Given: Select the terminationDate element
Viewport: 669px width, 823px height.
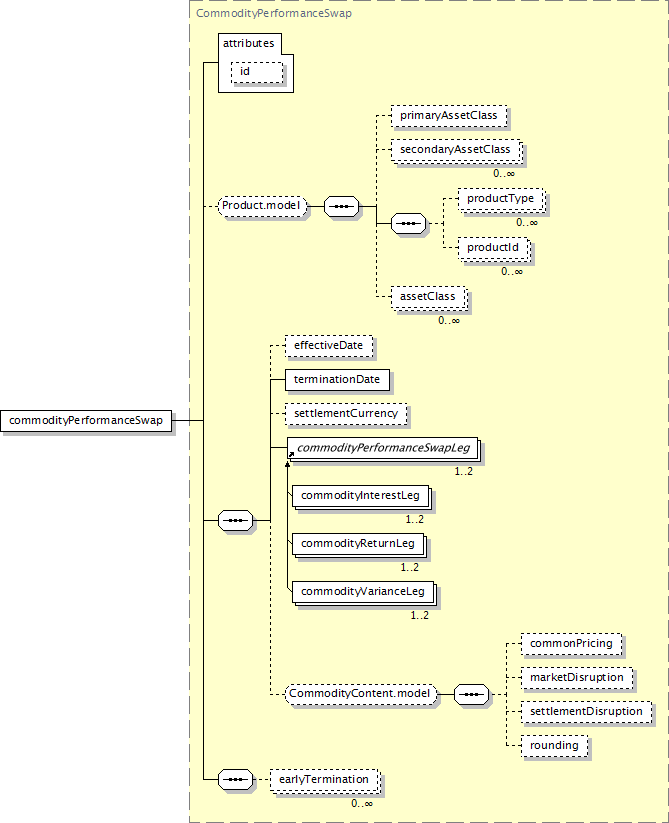Looking at the screenshot, I should point(337,380).
